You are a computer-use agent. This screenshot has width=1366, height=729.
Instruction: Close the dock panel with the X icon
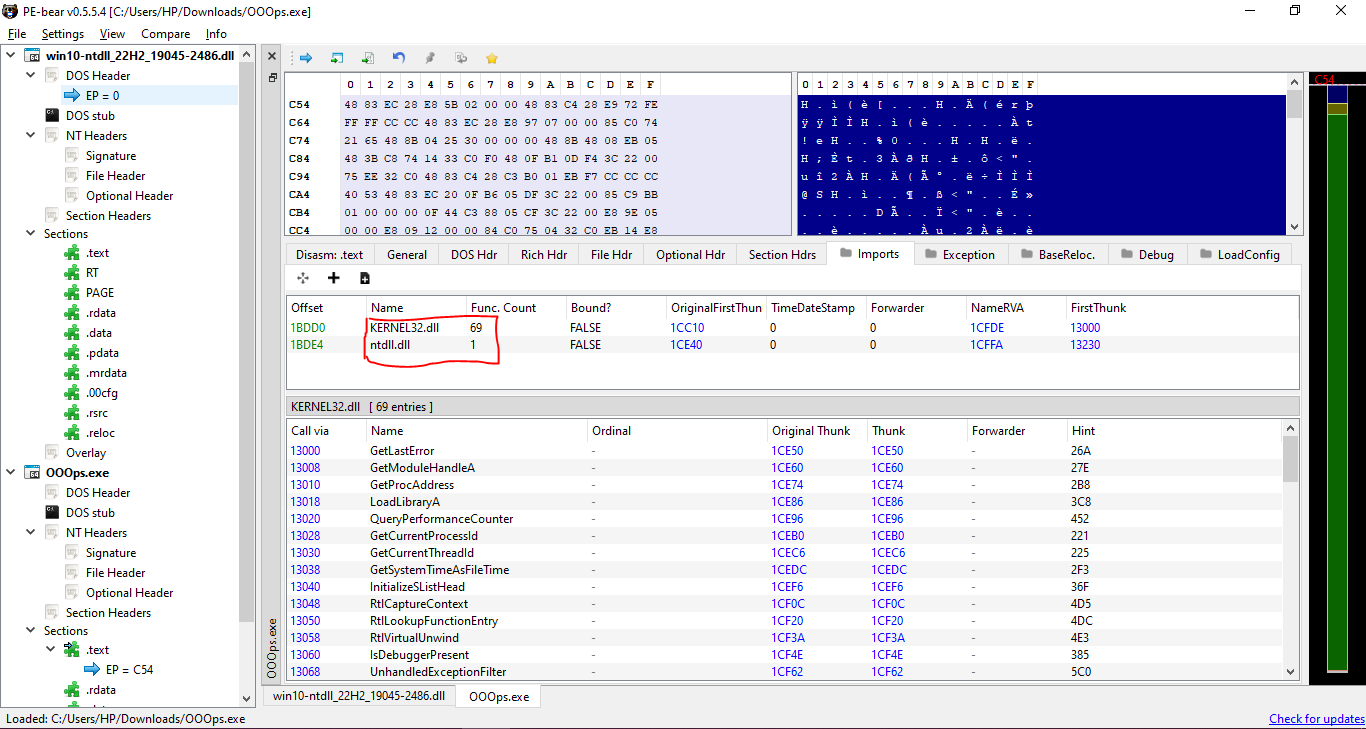273,57
